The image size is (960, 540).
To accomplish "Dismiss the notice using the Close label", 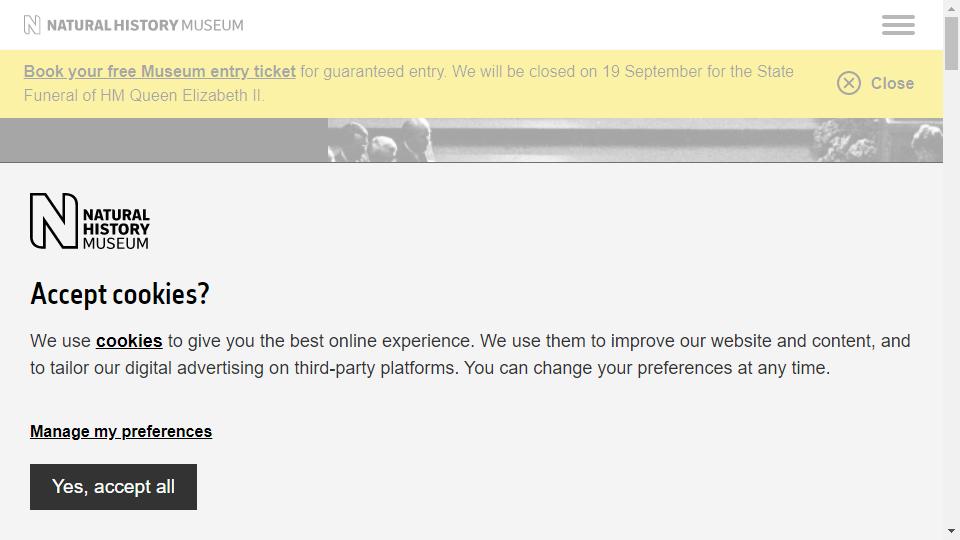I will tap(892, 83).
